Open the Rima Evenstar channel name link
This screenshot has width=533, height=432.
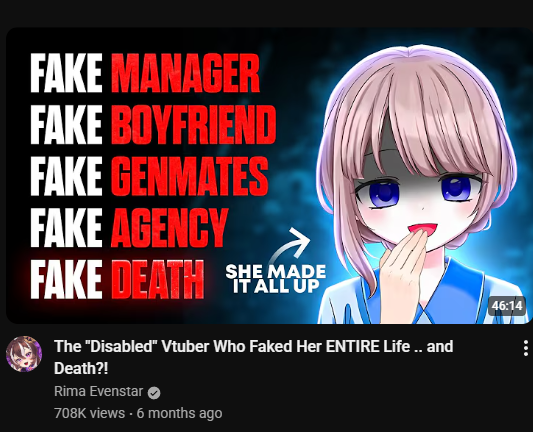click(98, 391)
